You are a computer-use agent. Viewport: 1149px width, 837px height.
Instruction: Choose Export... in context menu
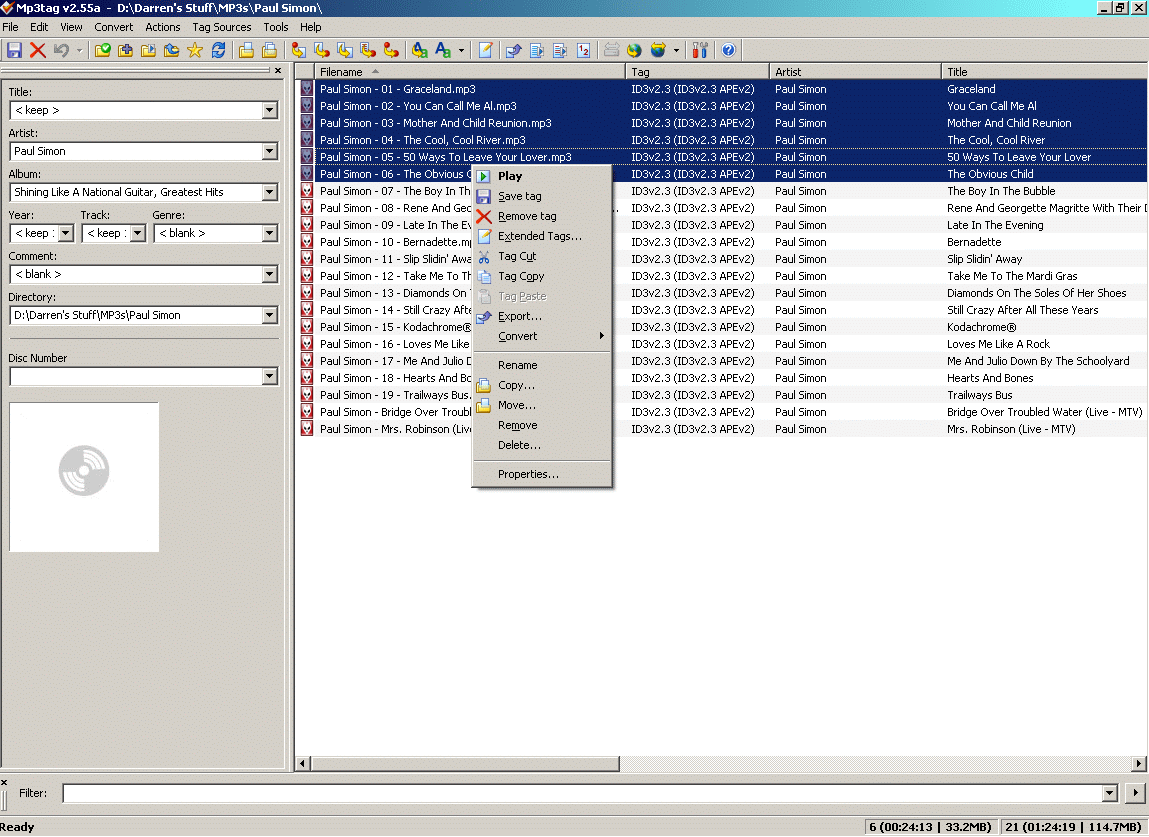[542, 317]
